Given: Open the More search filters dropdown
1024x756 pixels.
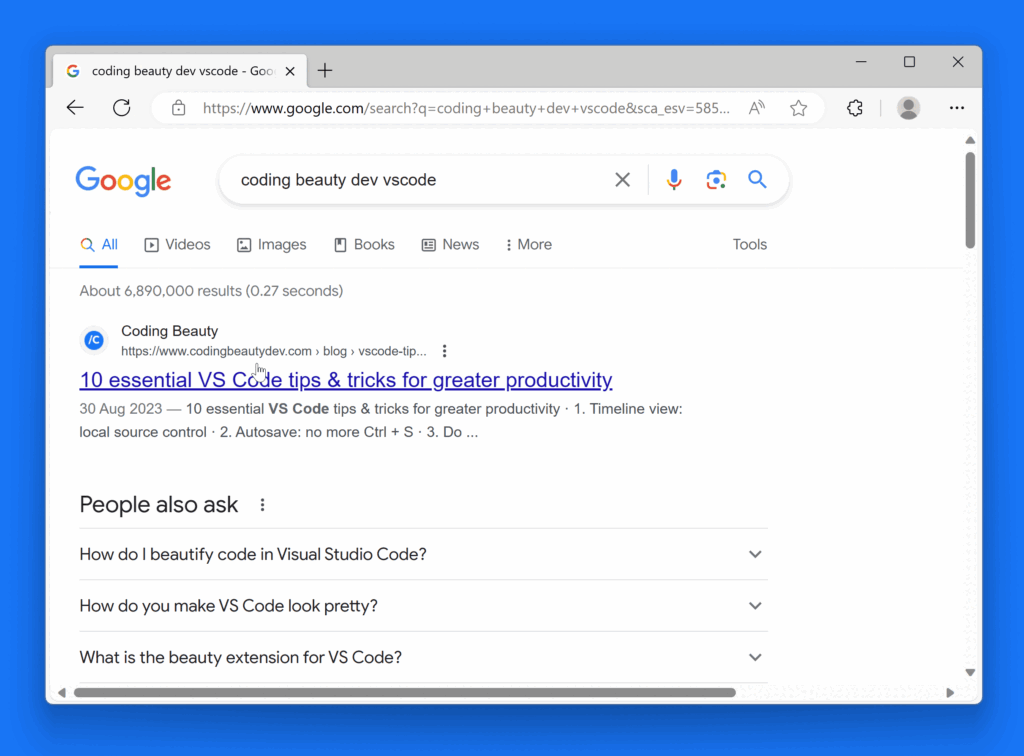Looking at the screenshot, I should (x=528, y=245).
